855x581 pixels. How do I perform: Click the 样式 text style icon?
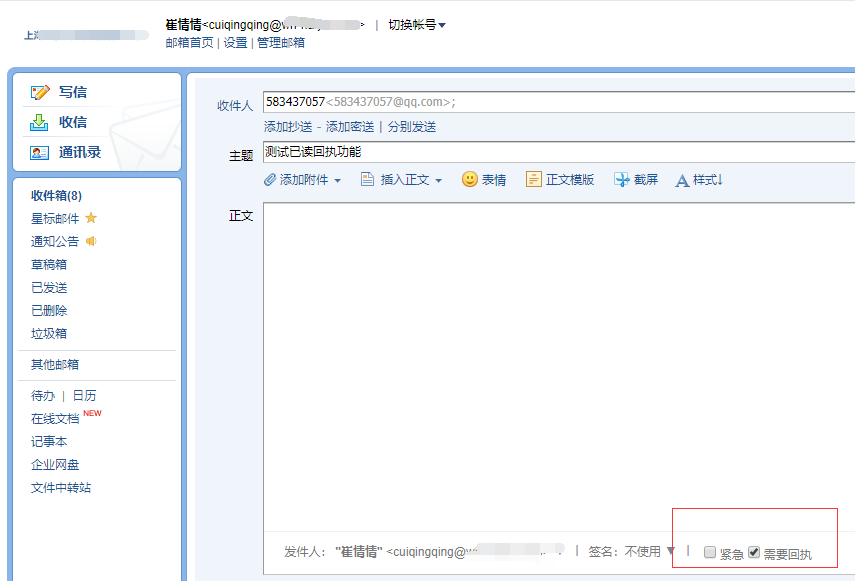point(682,178)
